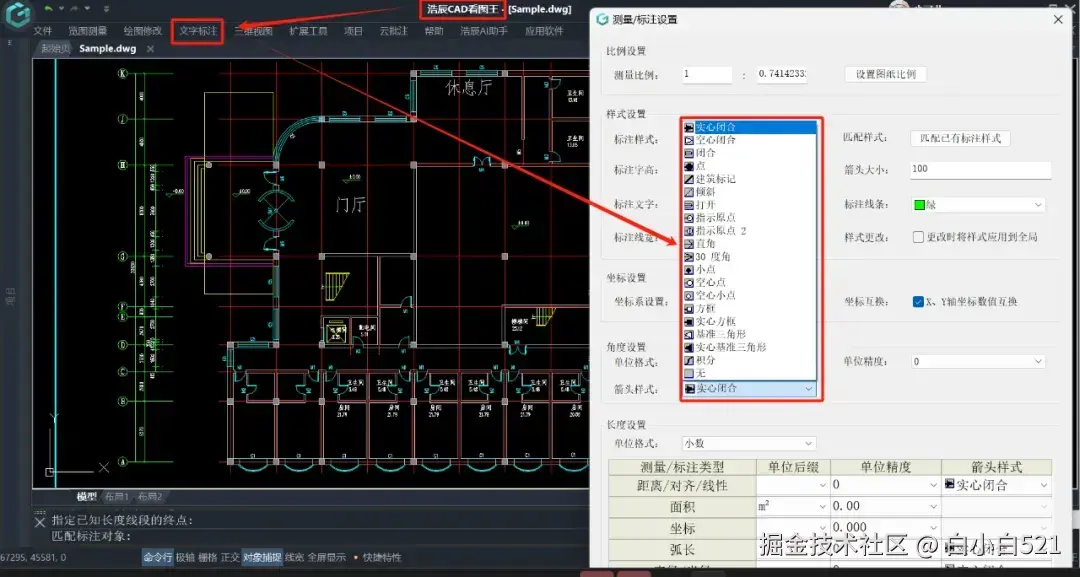Open the 文件 menu
The height and width of the screenshot is (577, 1080).
click(43, 31)
